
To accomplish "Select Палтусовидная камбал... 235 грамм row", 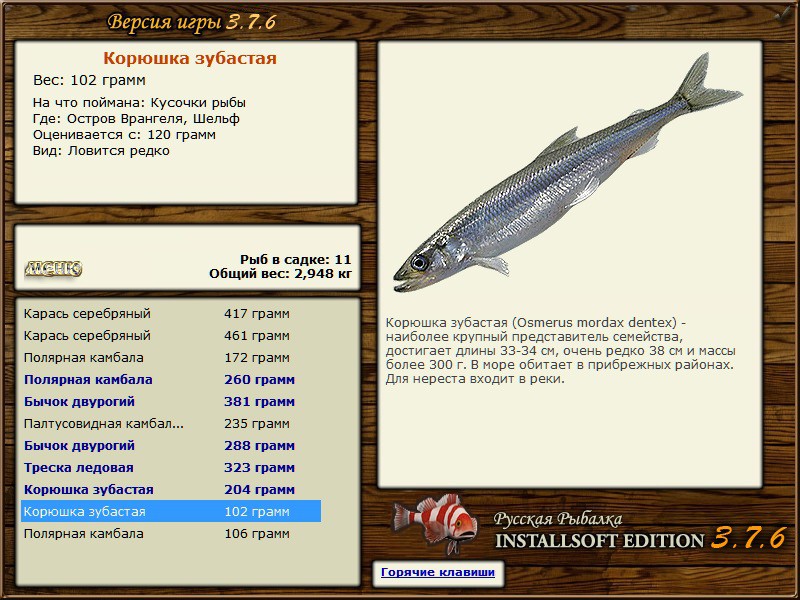I will 171,423.
